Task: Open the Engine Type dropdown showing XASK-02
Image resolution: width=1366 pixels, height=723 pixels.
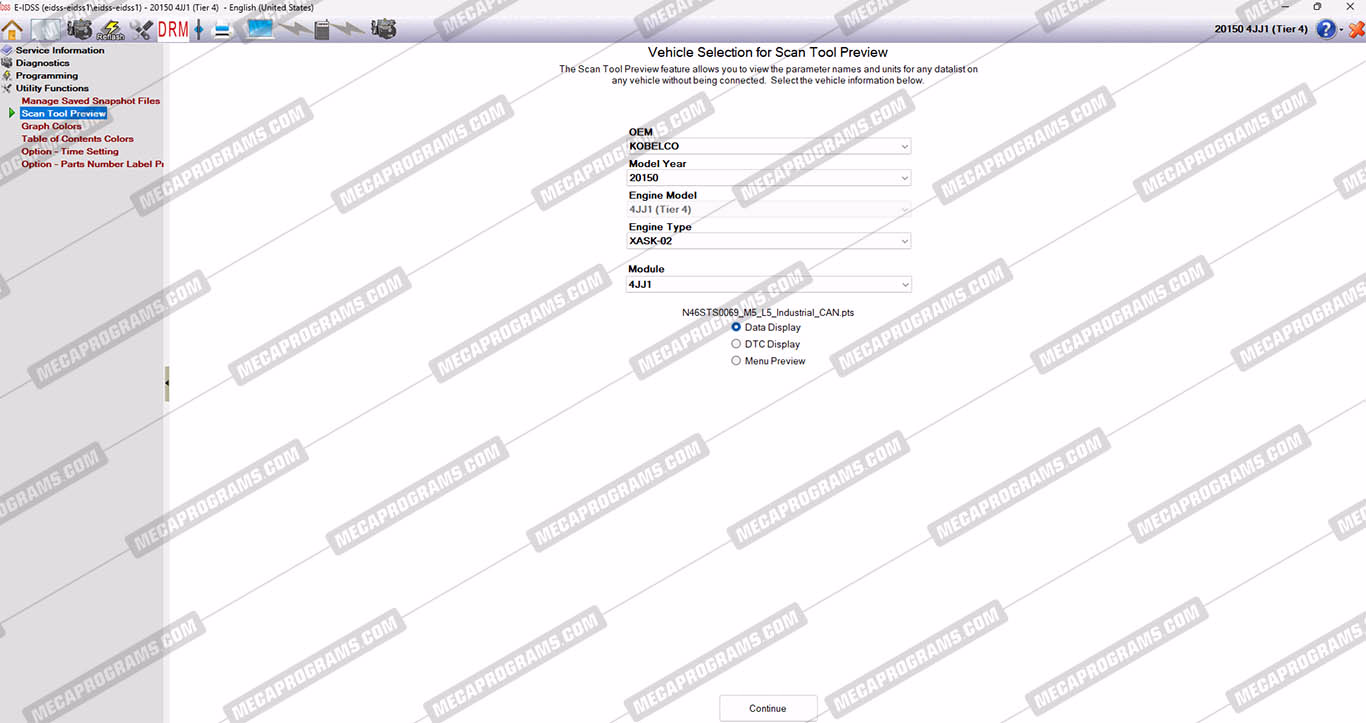Action: pos(769,241)
